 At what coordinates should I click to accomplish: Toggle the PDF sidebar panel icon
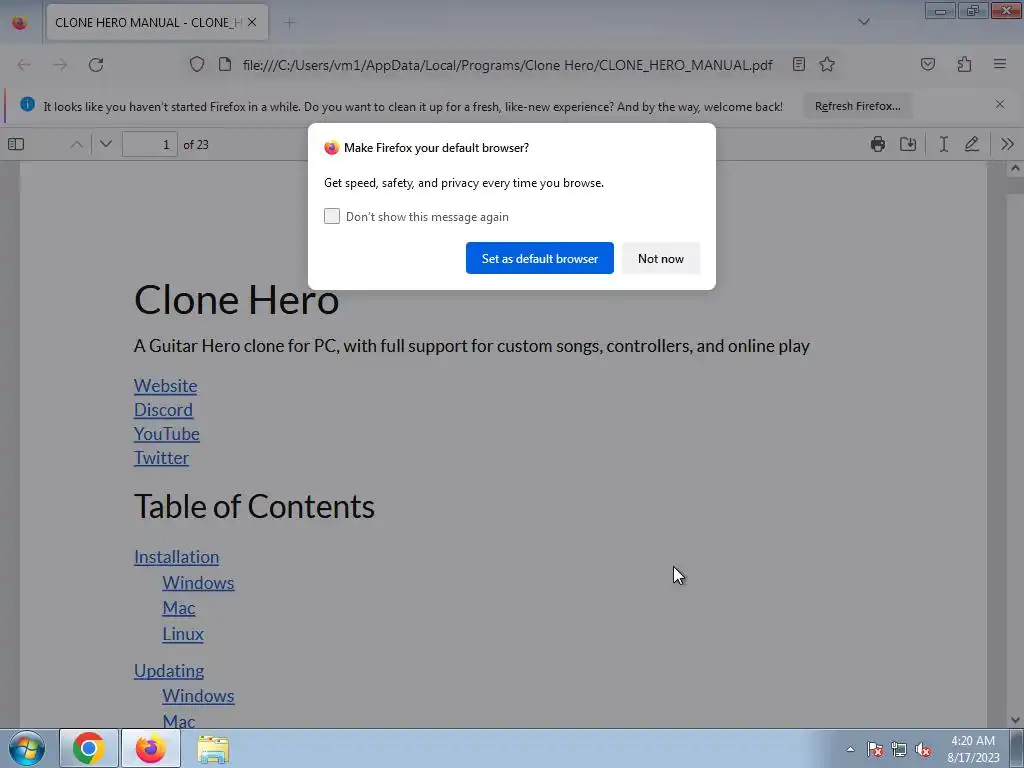pyautogui.click(x=16, y=144)
